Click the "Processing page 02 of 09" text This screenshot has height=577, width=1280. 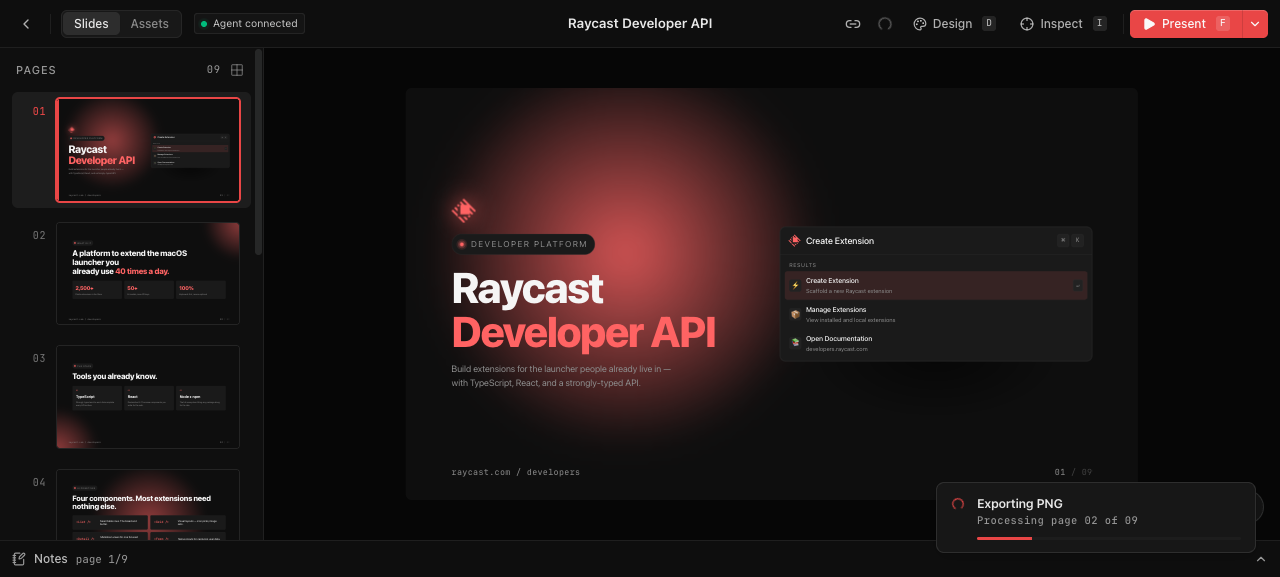point(1057,521)
